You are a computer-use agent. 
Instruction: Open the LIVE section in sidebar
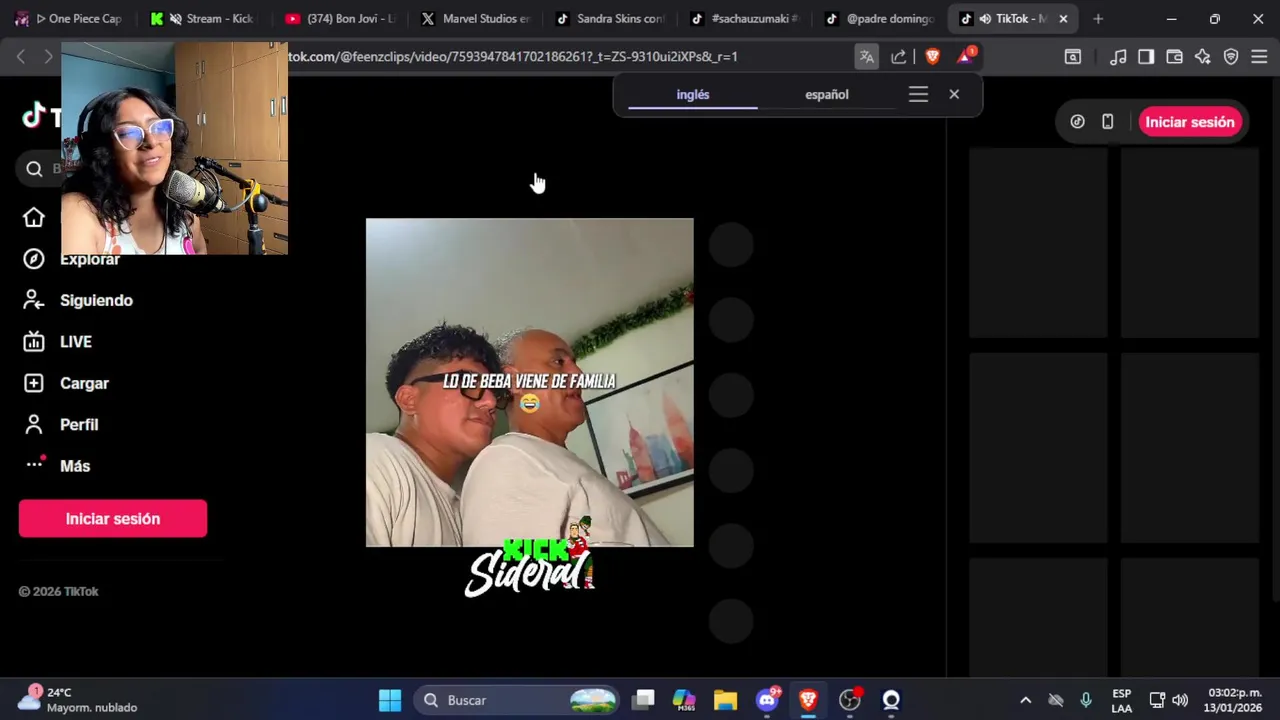point(58,342)
